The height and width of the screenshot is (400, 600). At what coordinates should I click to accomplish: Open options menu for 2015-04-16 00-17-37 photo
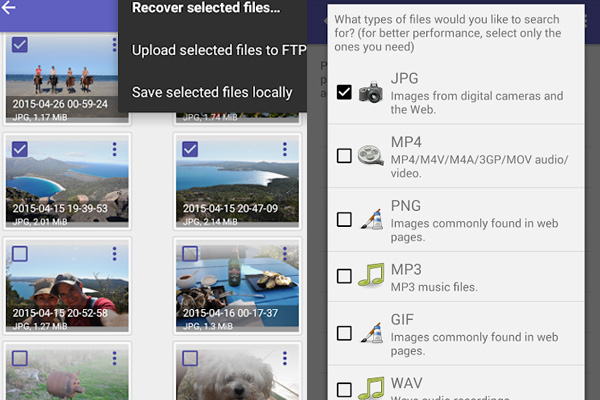284,254
